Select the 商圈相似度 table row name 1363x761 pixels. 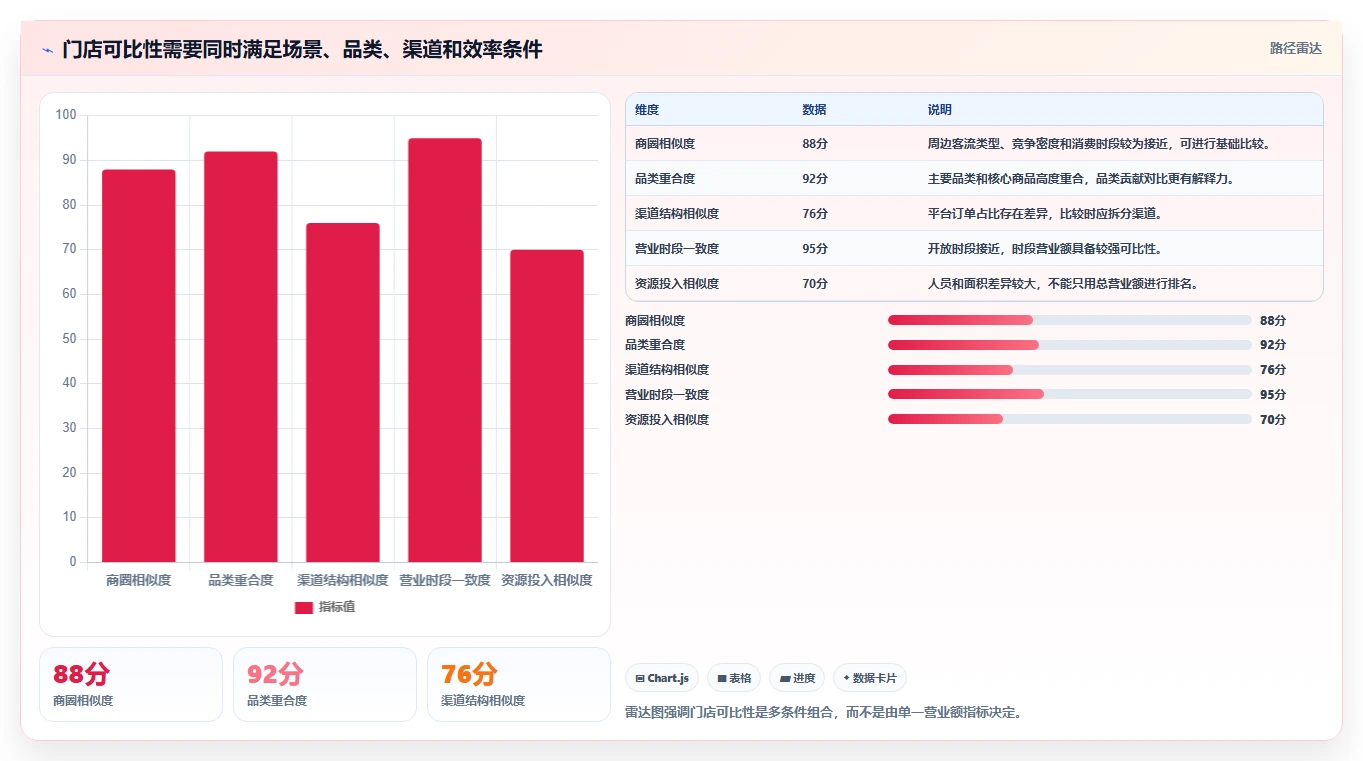pos(665,144)
